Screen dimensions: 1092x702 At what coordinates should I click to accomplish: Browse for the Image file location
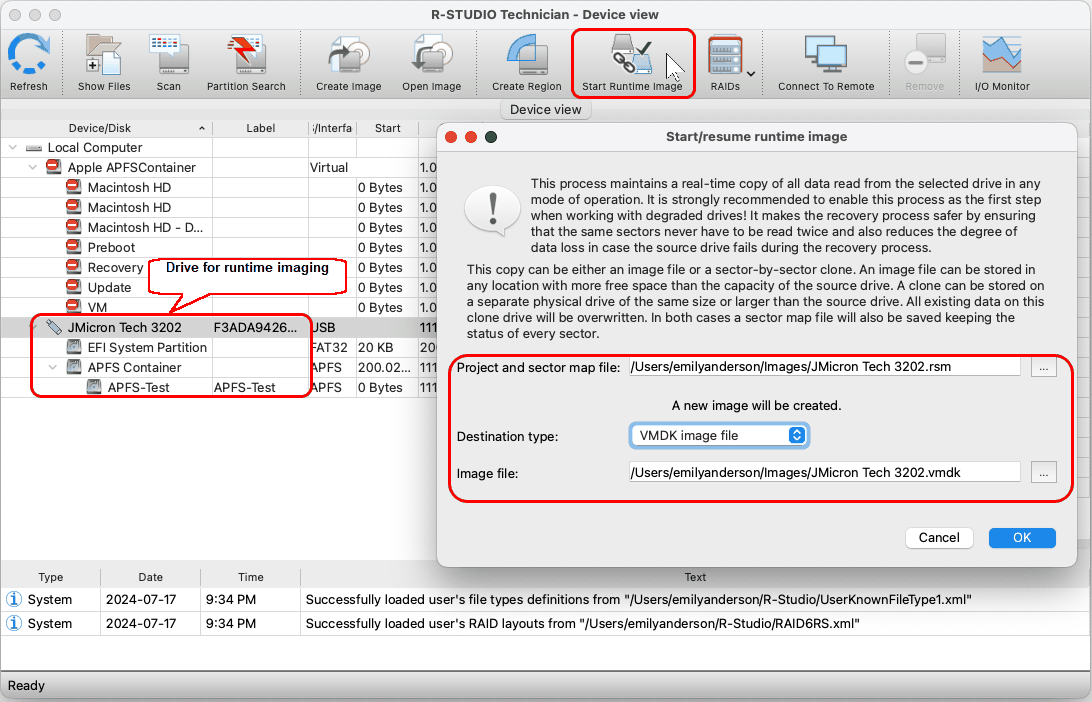click(x=1043, y=472)
